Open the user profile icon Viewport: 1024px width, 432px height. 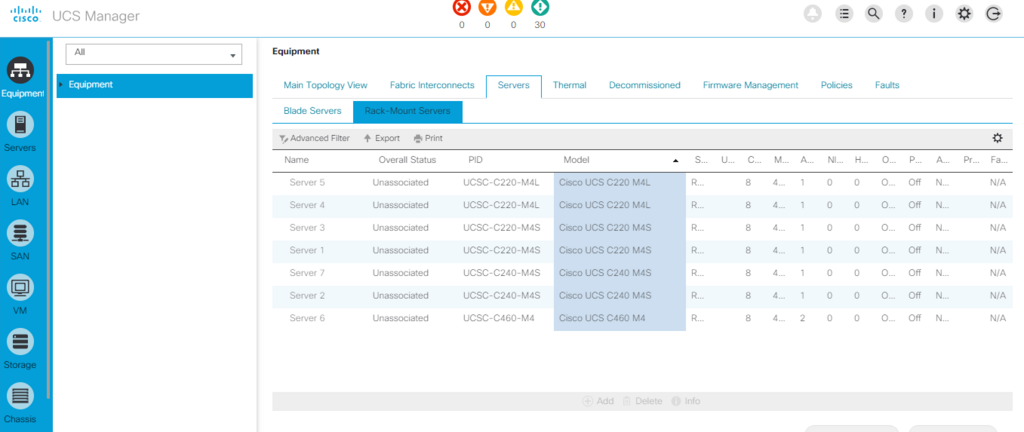[x=813, y=14]
